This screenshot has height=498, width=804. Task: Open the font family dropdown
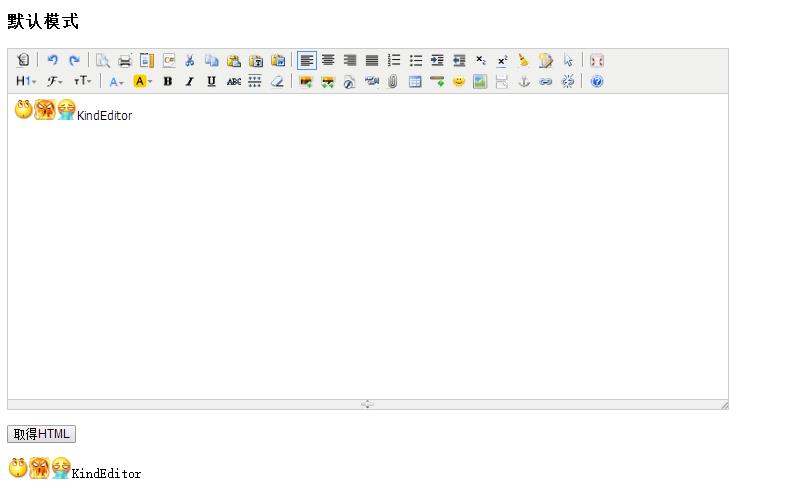pyautogui.click(x=54, y=81)
